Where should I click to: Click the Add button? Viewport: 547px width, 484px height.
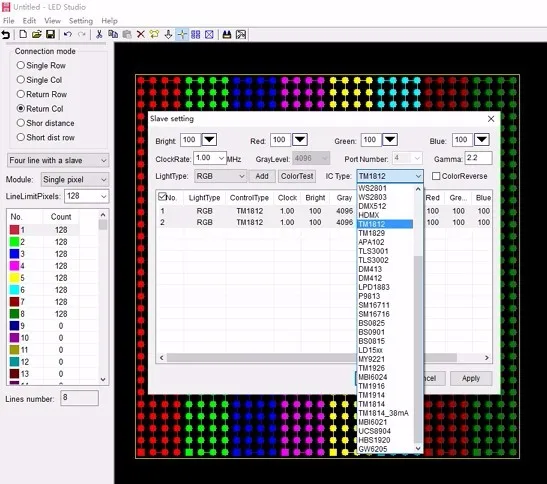262,176
